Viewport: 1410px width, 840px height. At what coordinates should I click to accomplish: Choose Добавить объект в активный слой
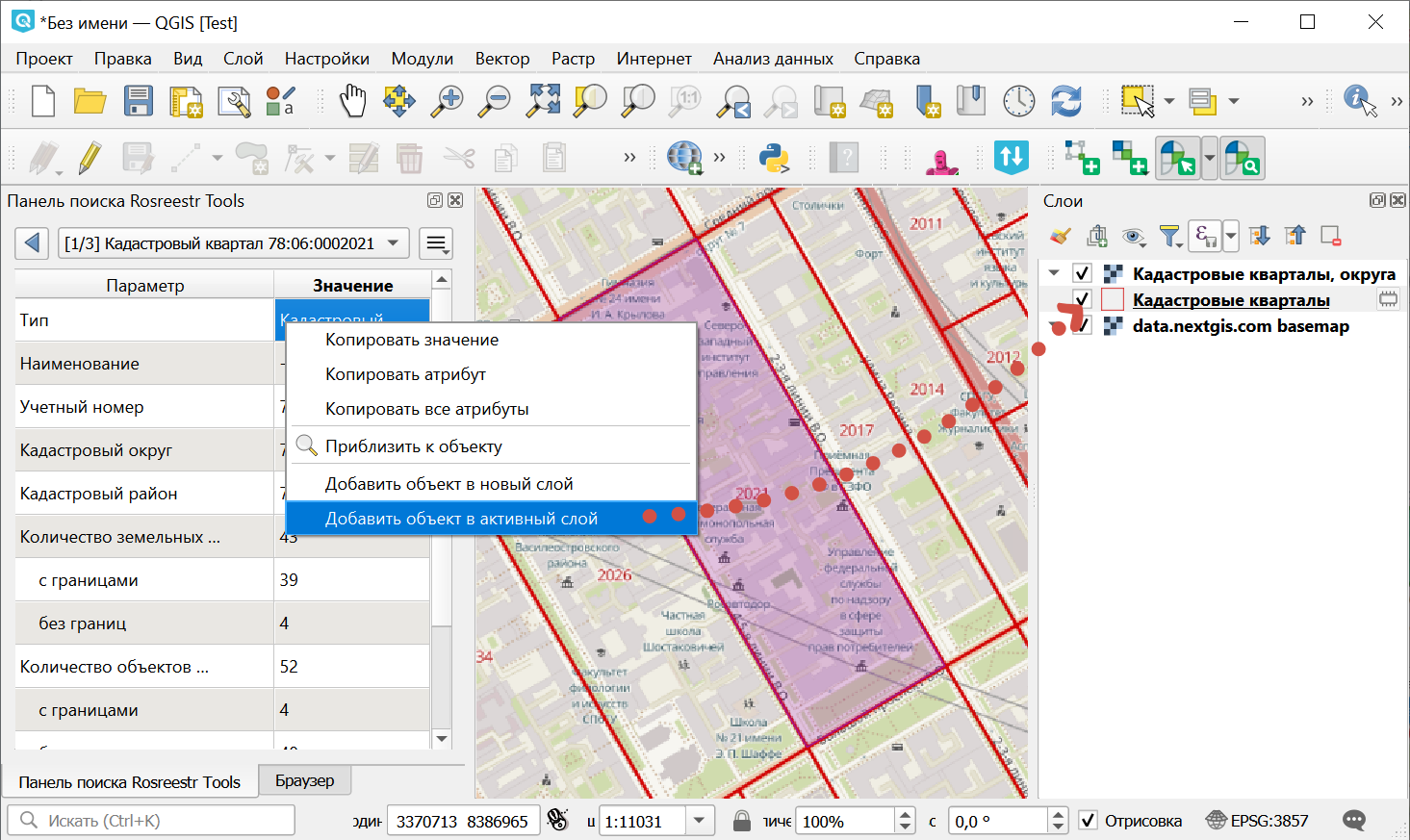coord(491,519)
